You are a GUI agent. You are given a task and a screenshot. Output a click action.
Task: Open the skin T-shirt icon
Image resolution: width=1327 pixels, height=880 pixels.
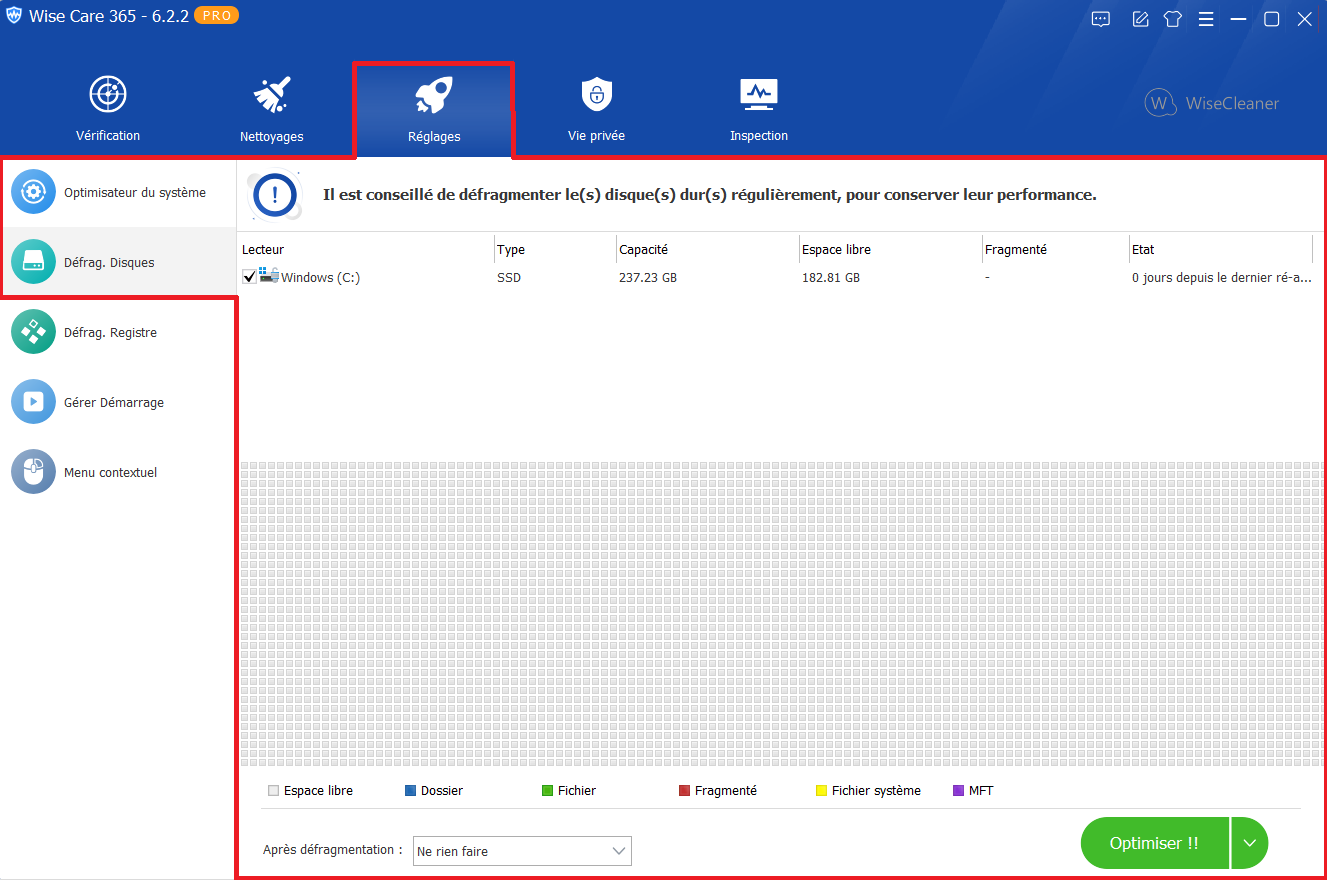tap(1173, 19)
